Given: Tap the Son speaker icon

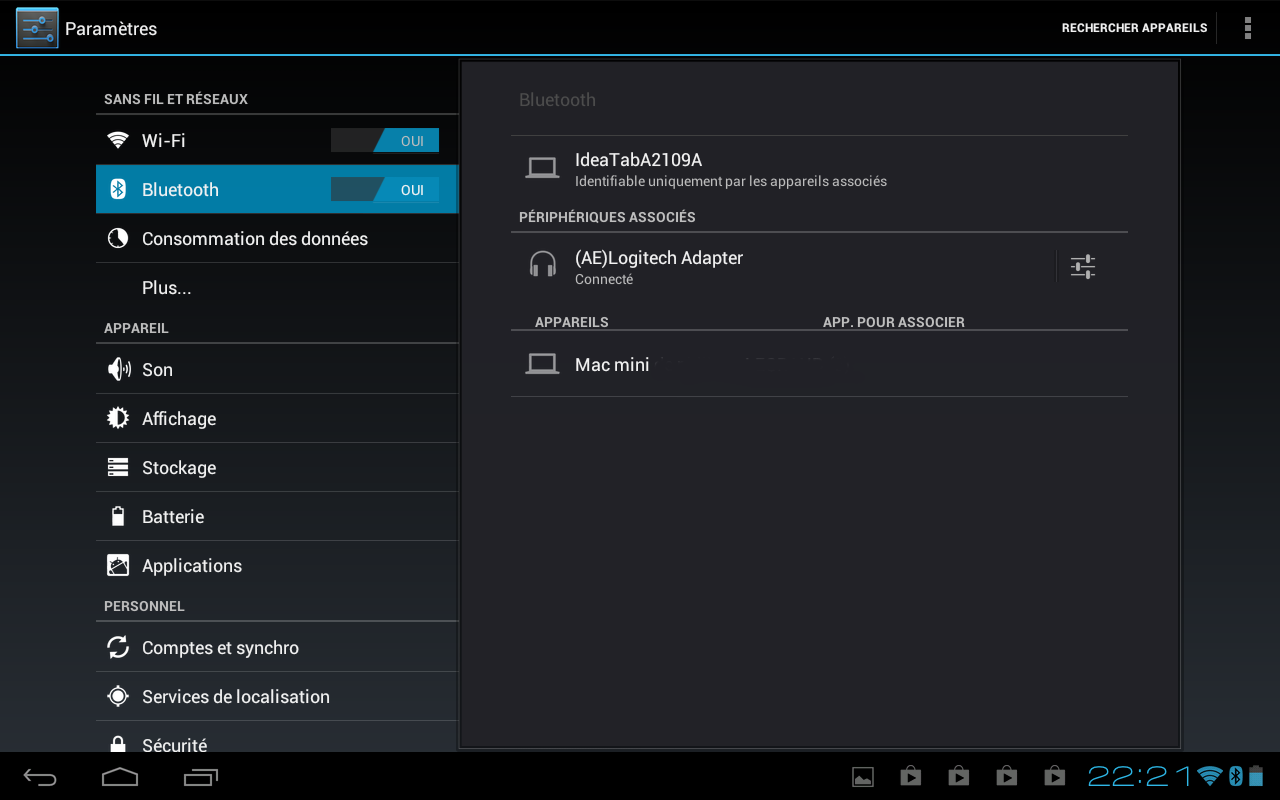Looking at the screenshot, I should [118, 369].
